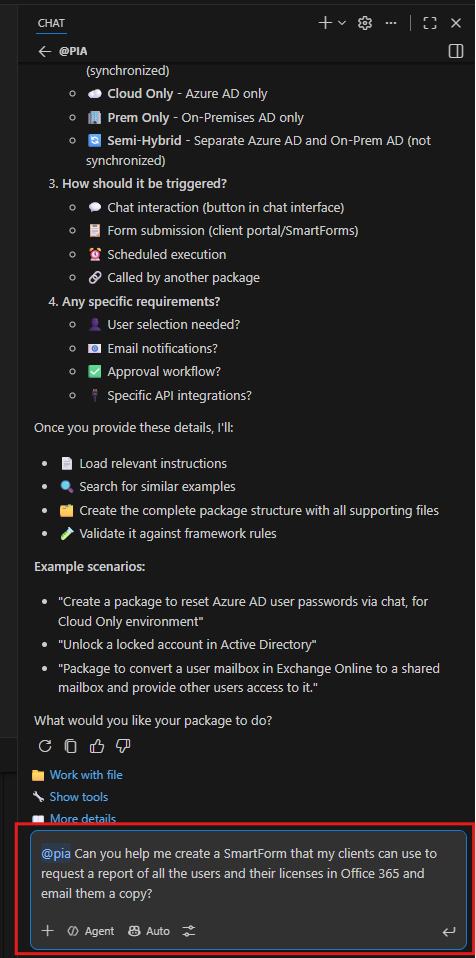Mark the response helpful with thumbs up

click(x=97, y=746)
